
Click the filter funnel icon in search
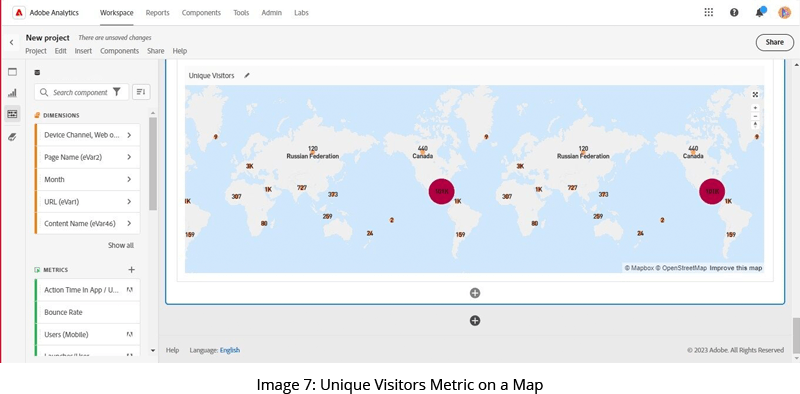coord(117,92)
